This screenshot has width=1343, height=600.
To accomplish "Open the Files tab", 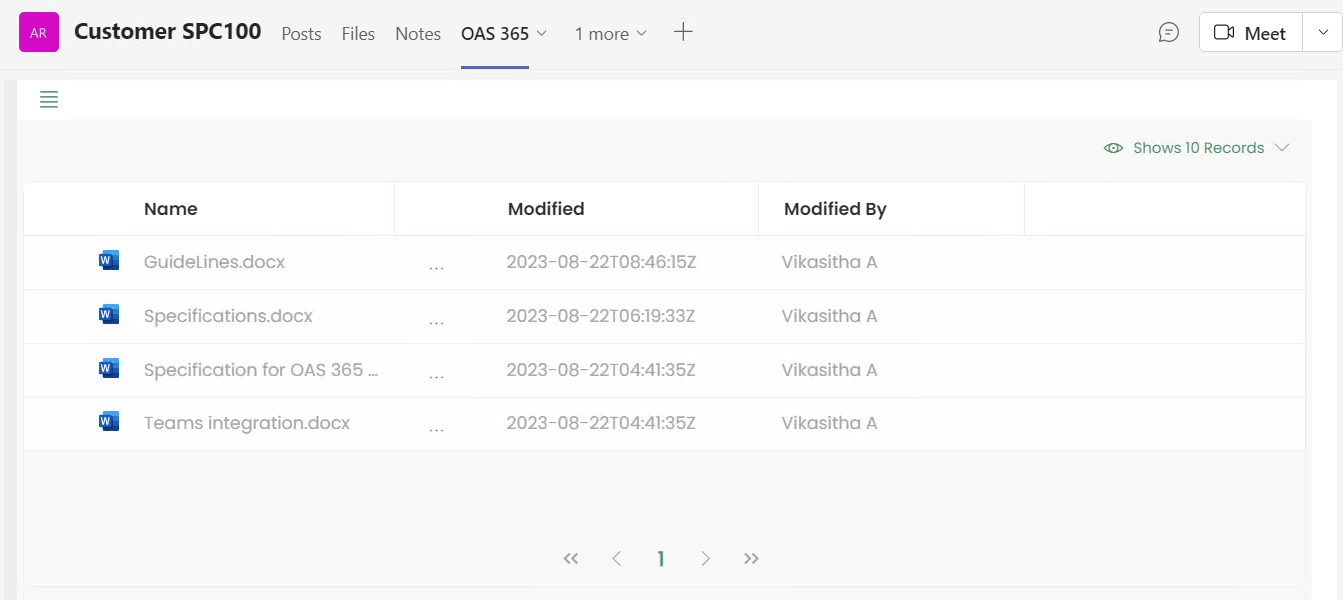I will tap(358, 34).
